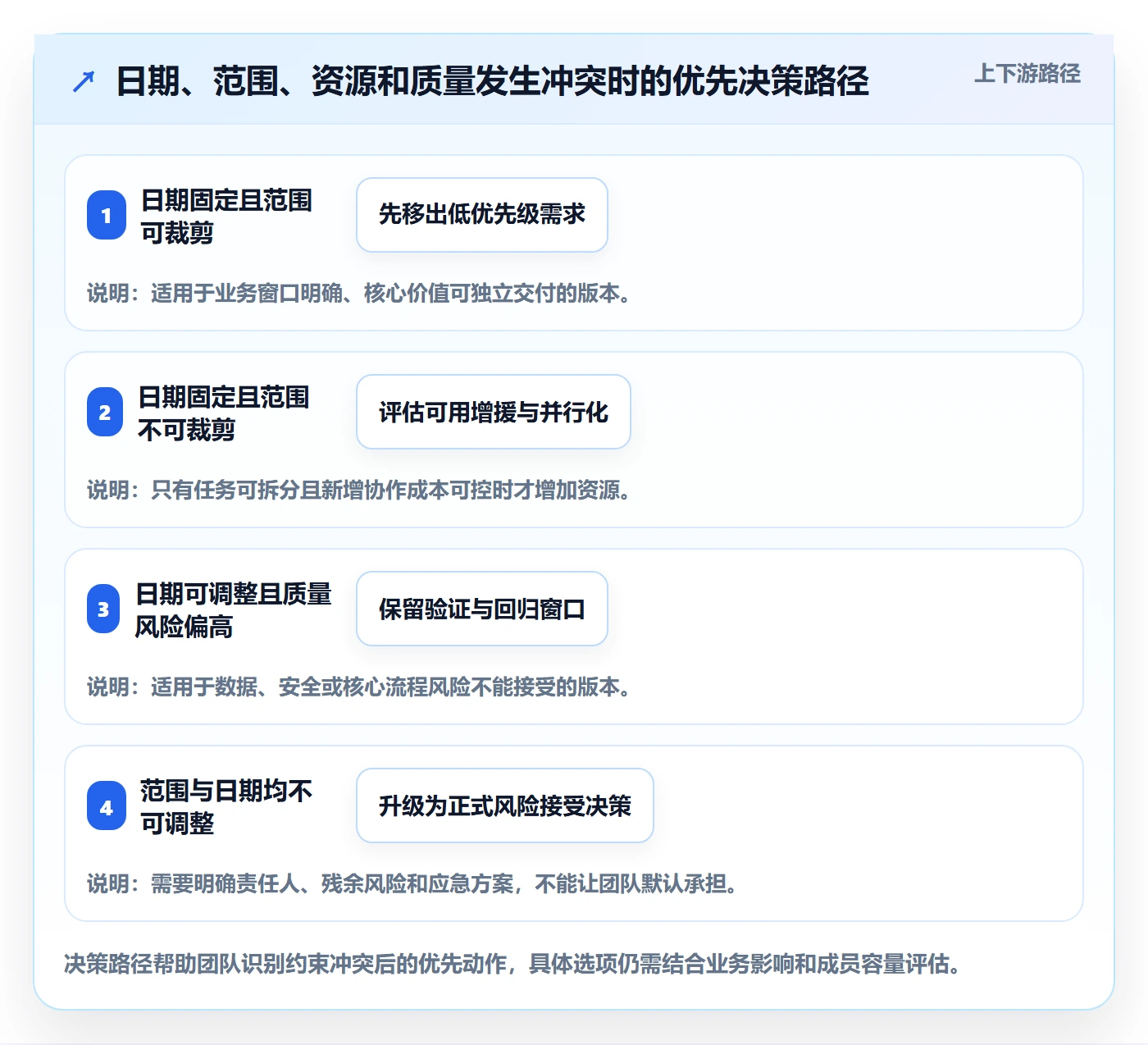
Task: Click the heading 日期固定且范围可裁剪
Action: (226, 216)
